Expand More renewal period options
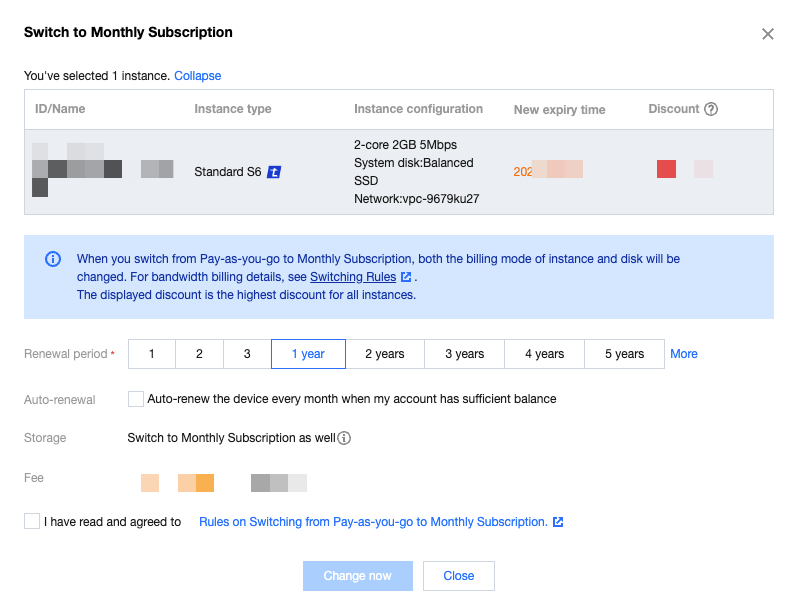Viewport: 798px width, 615px height. (x=684, y=354)
